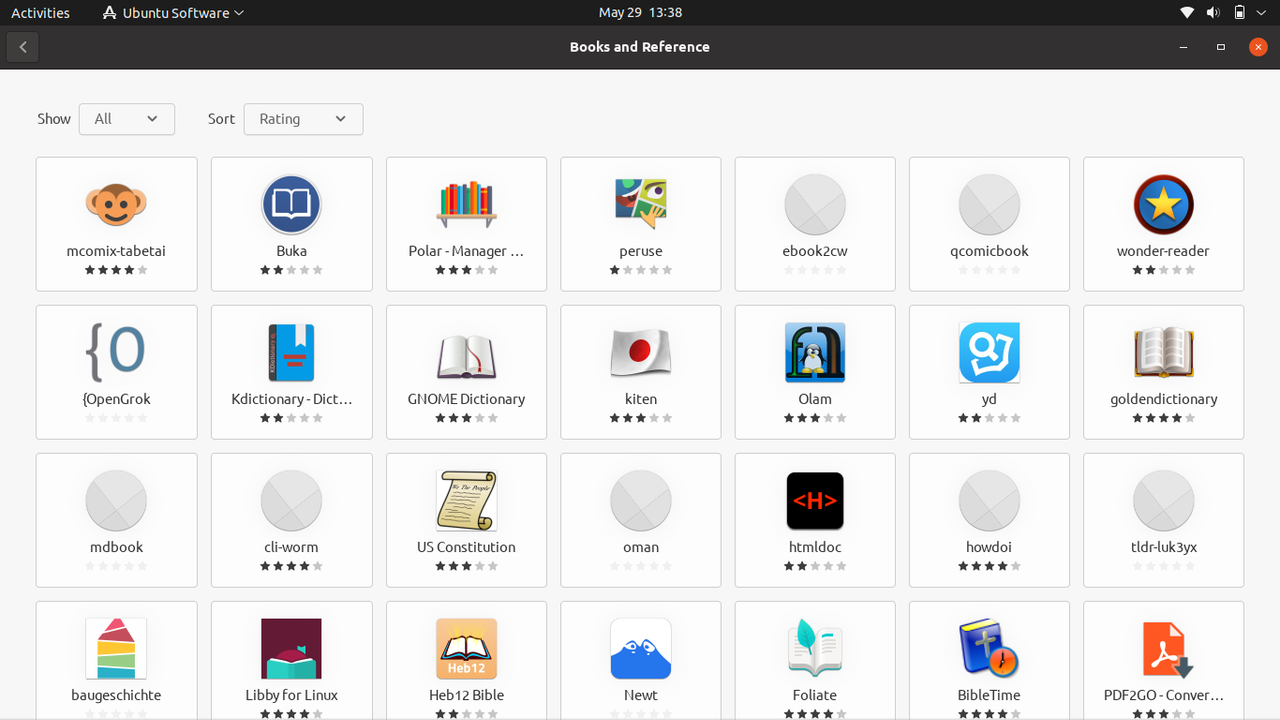1280x720 pixels.
Task: Open the Show filter dropdown set to All
Action: click(127, 119)
